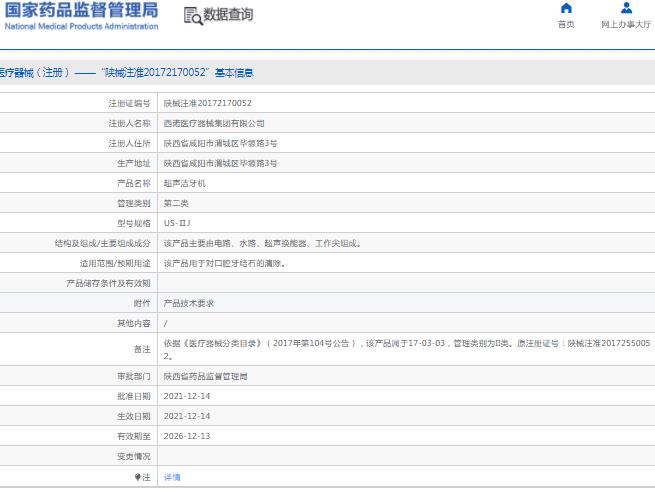
Task: Click management class value 第二类
Action: coord(176,204)
